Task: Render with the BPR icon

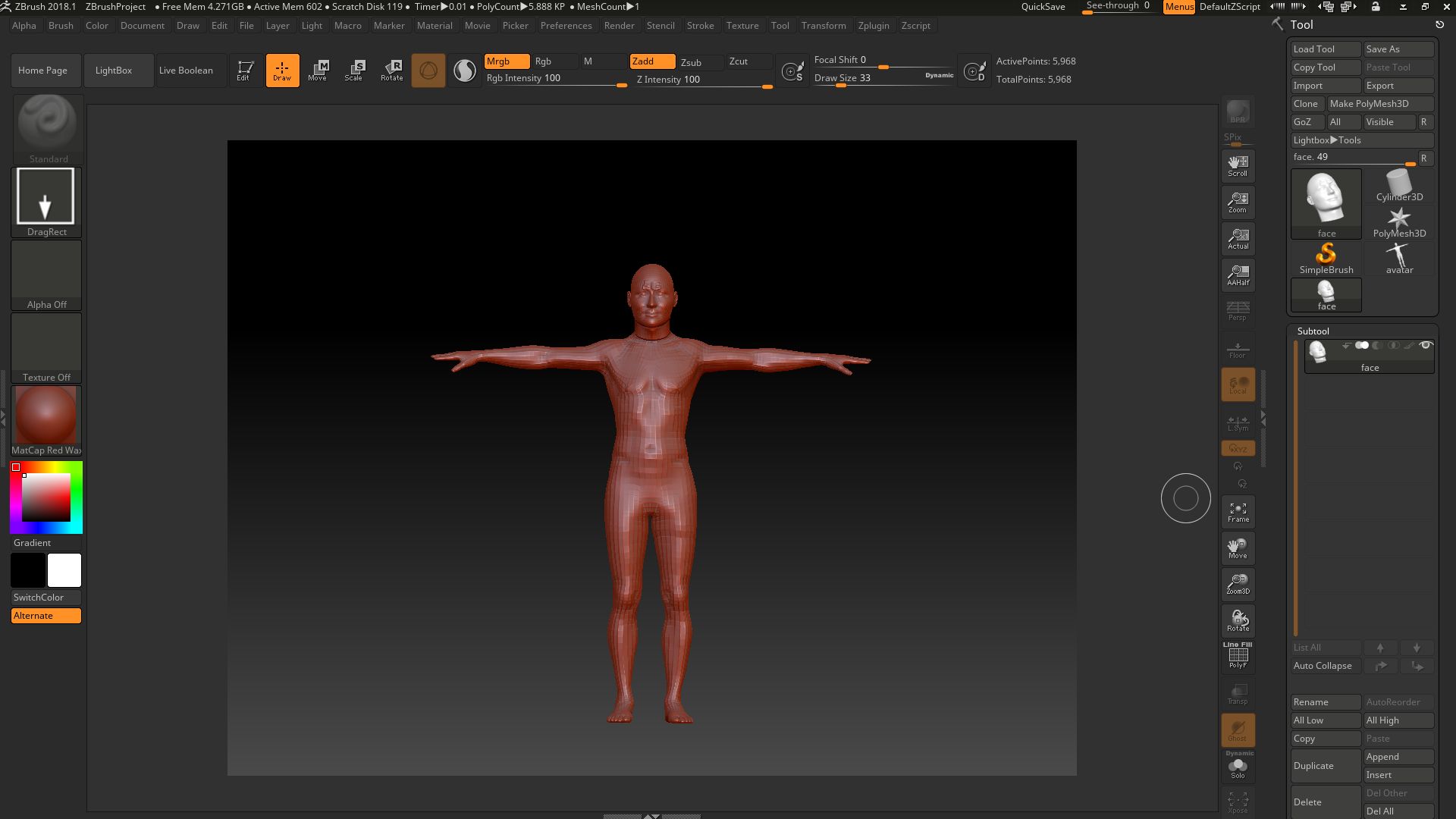Action: pyautogui.click(x=1238, y=112)
